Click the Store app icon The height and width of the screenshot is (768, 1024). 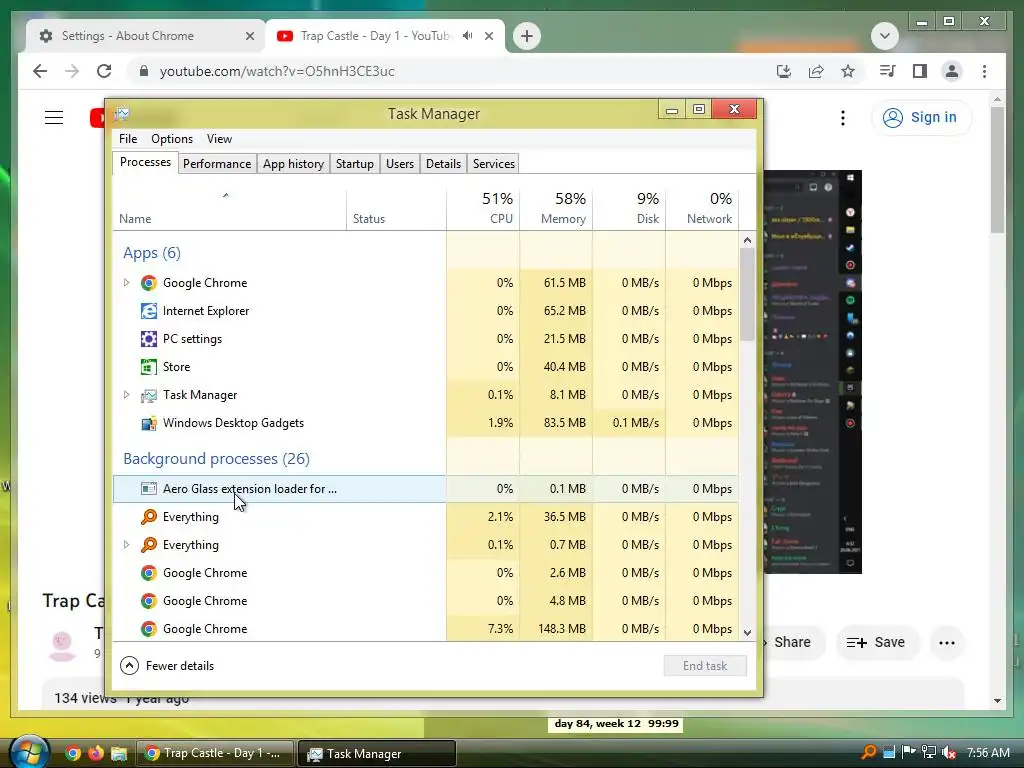click(x=149, y=367)
